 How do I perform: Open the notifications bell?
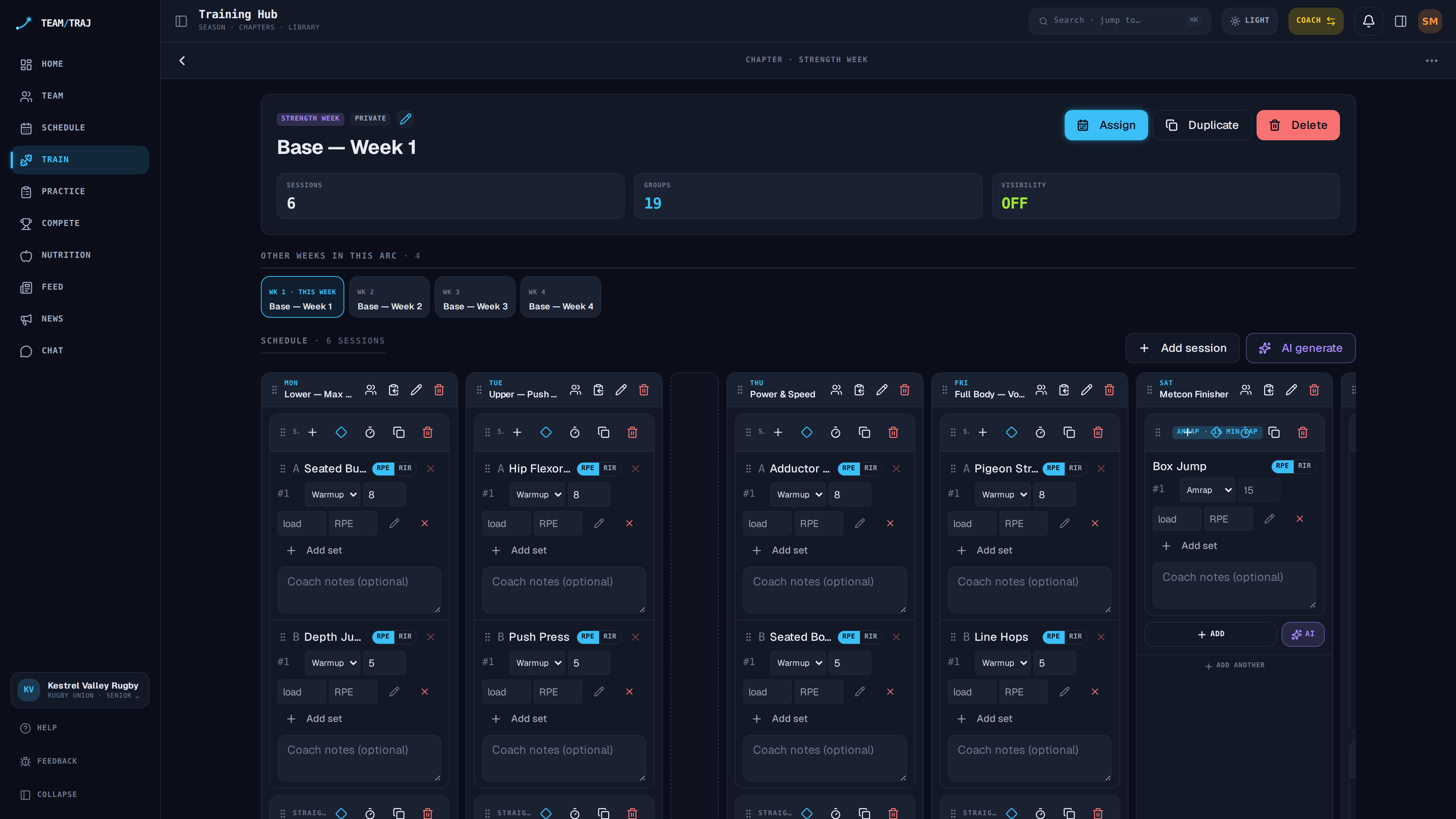[x=1368, y=21]
